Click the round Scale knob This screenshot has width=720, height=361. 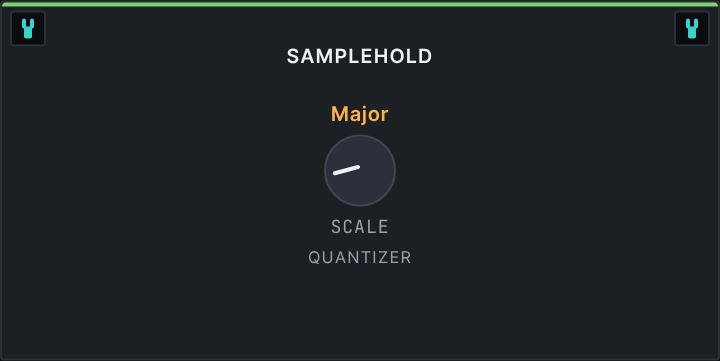(360, 170)
